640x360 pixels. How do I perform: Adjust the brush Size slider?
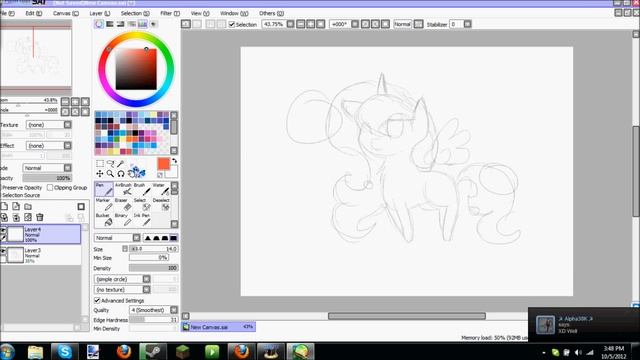[153, 249]
